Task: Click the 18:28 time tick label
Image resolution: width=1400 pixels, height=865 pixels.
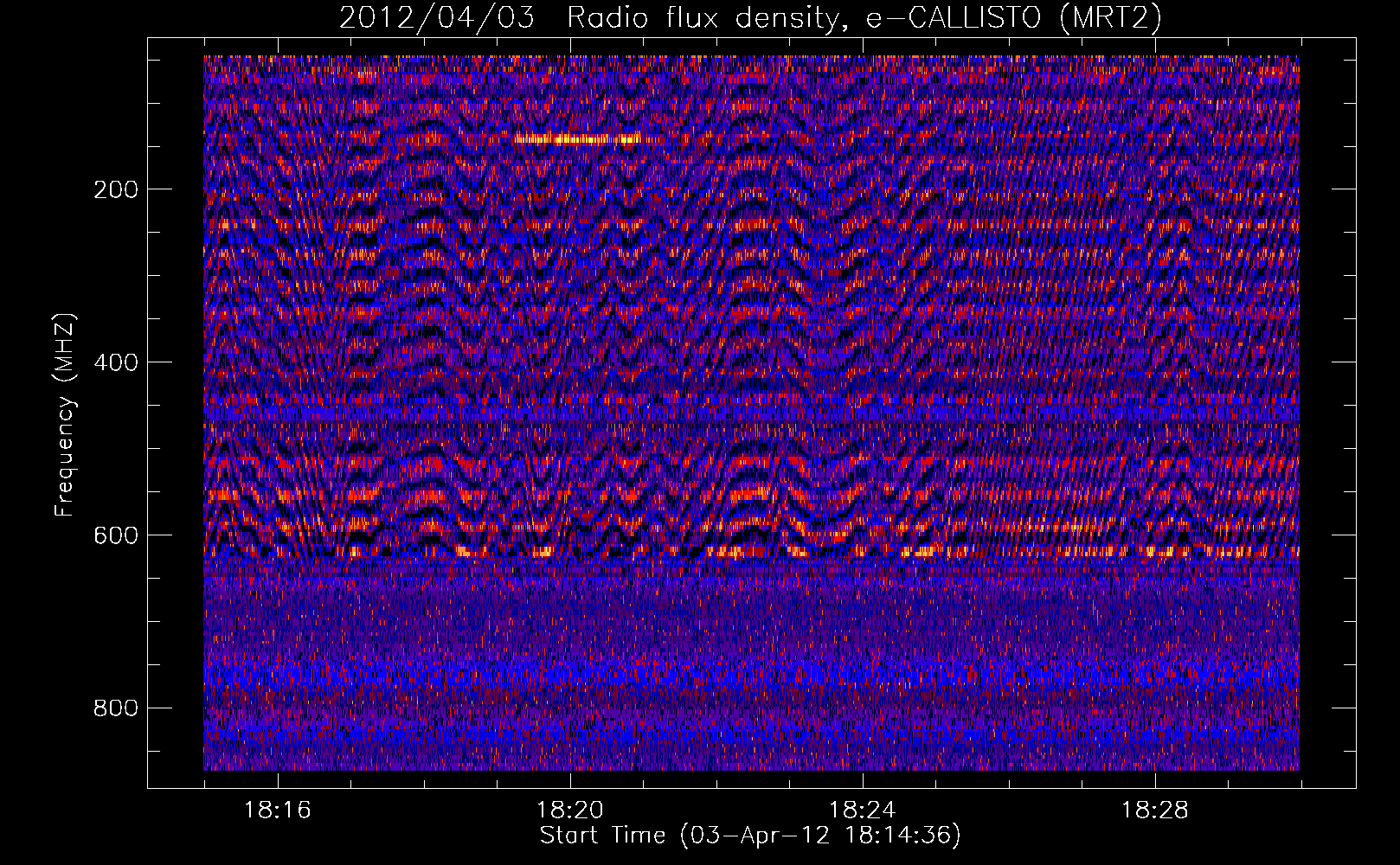Action: pos(1154,811)
